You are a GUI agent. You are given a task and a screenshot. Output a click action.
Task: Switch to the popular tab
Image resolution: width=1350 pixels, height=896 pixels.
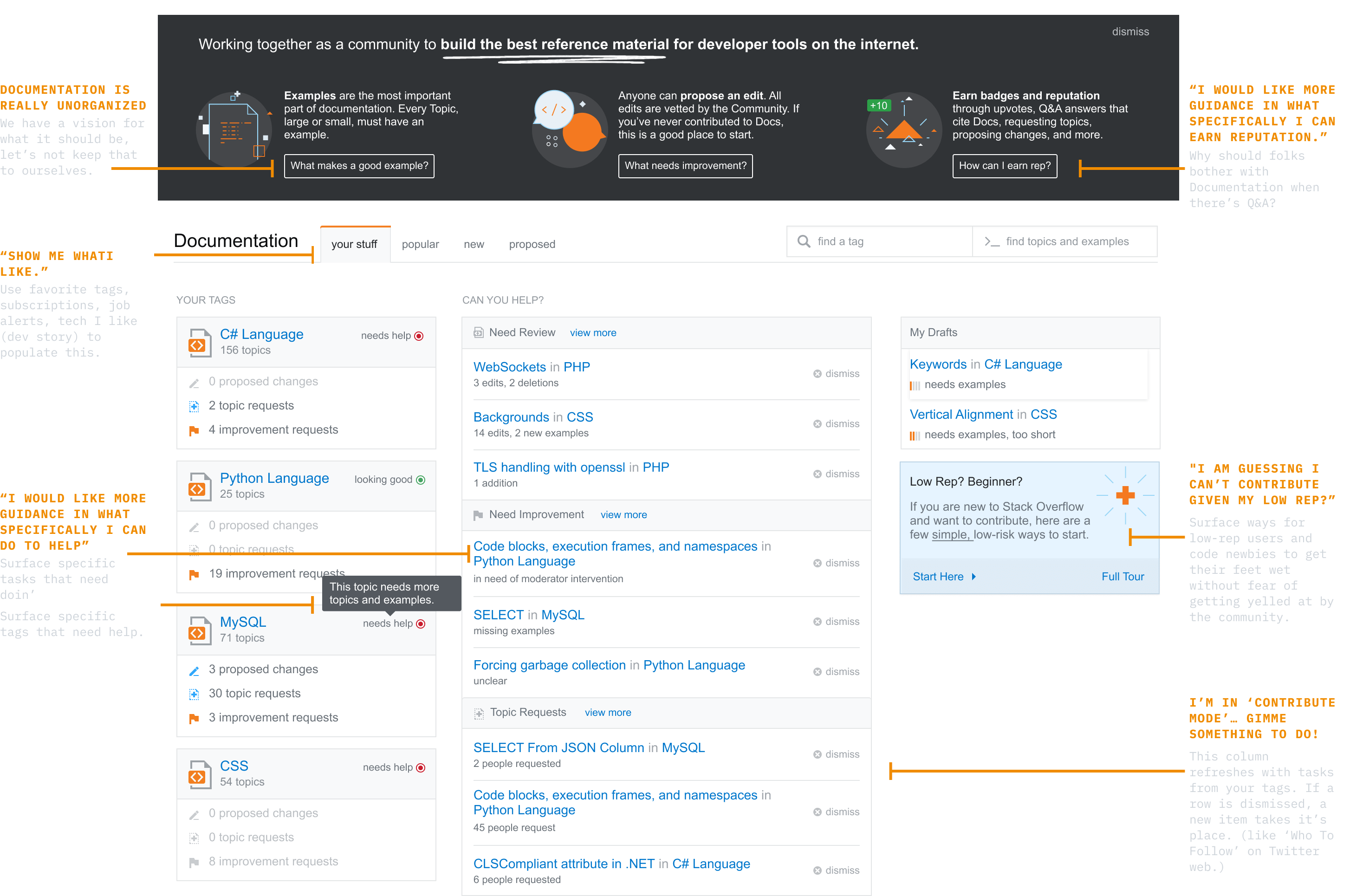420,245
